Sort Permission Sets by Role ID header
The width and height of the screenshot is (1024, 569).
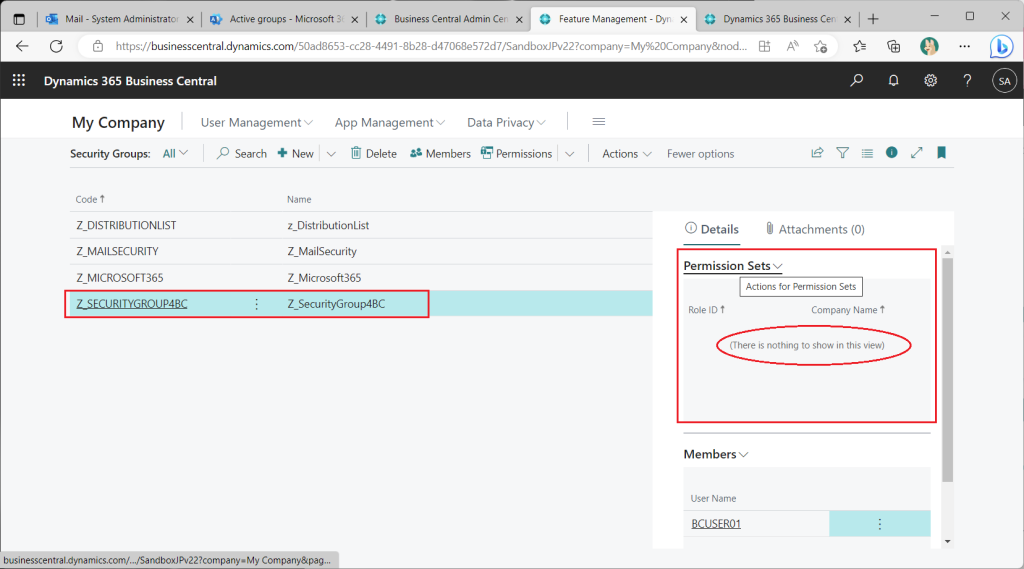(x=707, y=310)
